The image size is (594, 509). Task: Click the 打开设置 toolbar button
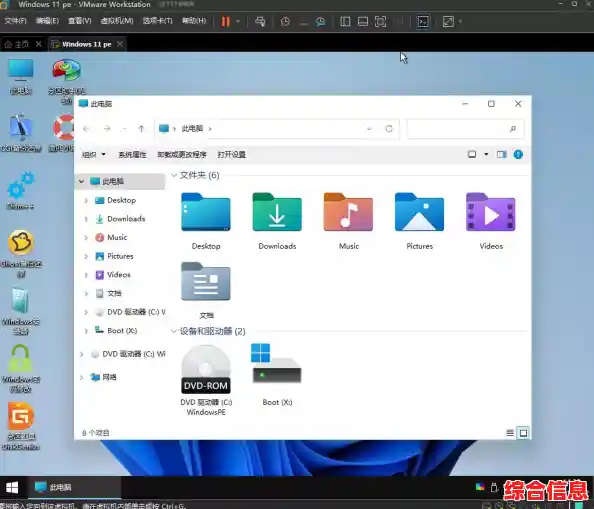click(x=231, y=155)
